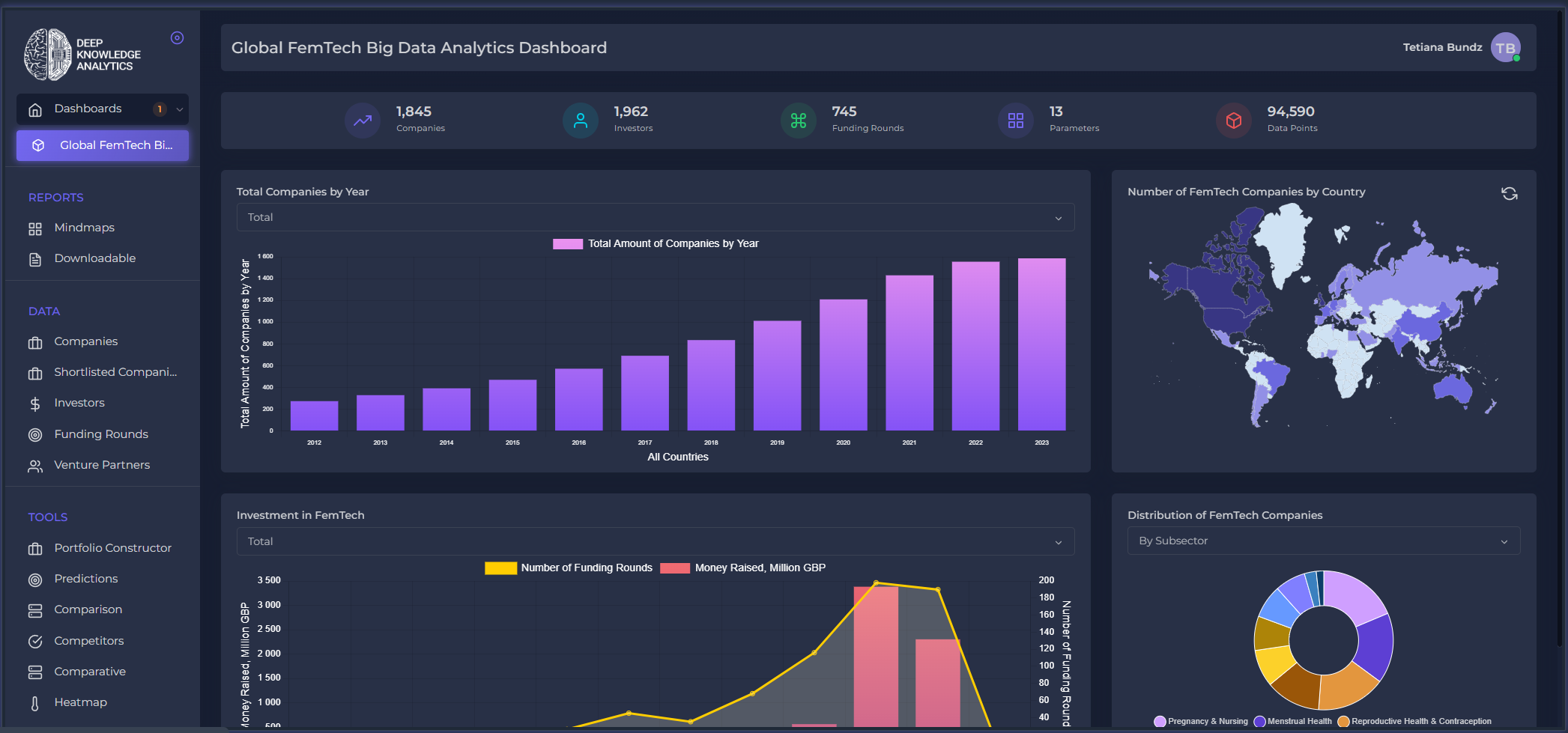The width and height of the screenshot is (1568, 733).
Task: Open Total Companies by Year dropdown
Action: [655, 218]
